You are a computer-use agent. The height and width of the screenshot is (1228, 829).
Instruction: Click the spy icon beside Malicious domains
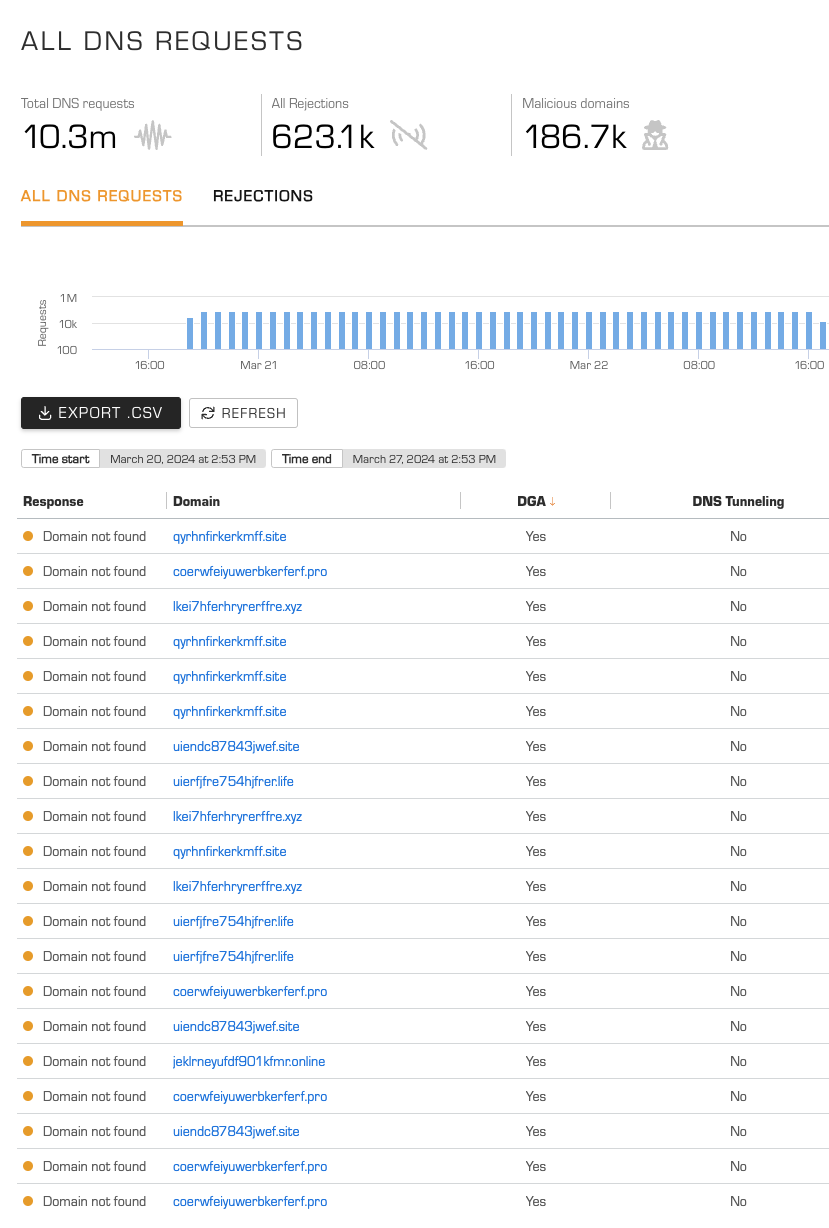[x=655, y=135]
